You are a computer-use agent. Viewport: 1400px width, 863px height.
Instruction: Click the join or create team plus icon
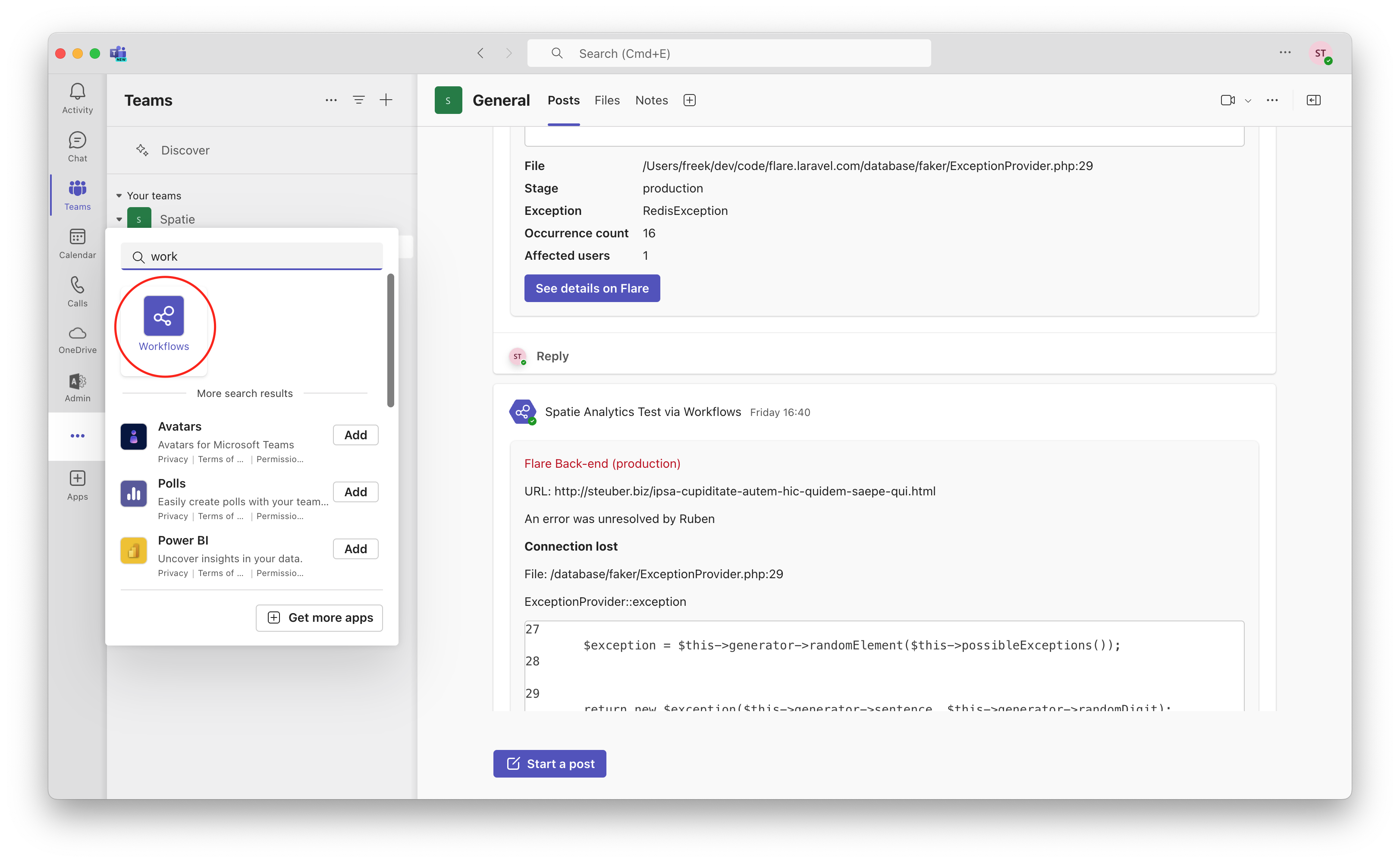click(386, 100)
